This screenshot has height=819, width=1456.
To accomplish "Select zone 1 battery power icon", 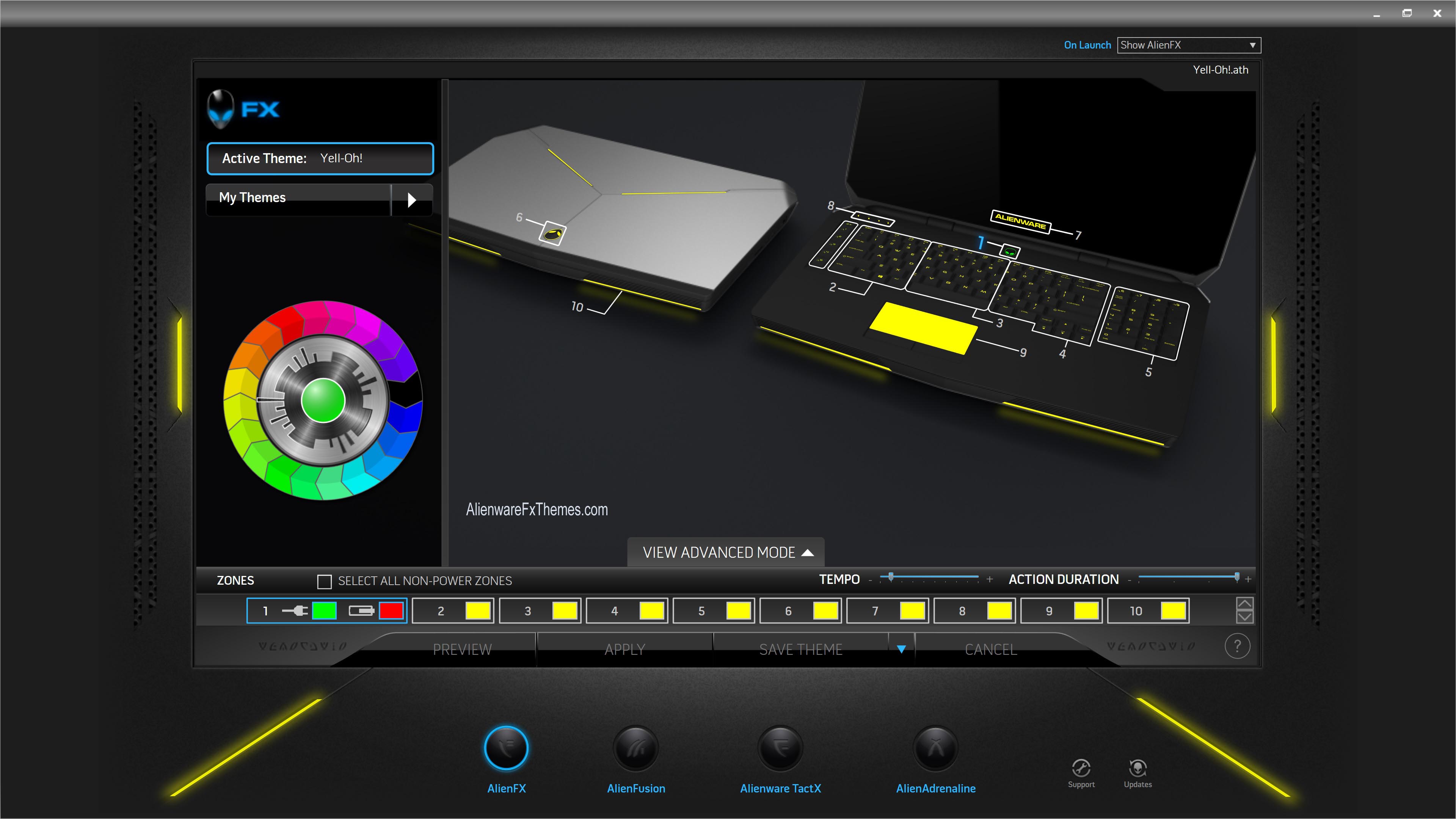I will coord(361,610).
